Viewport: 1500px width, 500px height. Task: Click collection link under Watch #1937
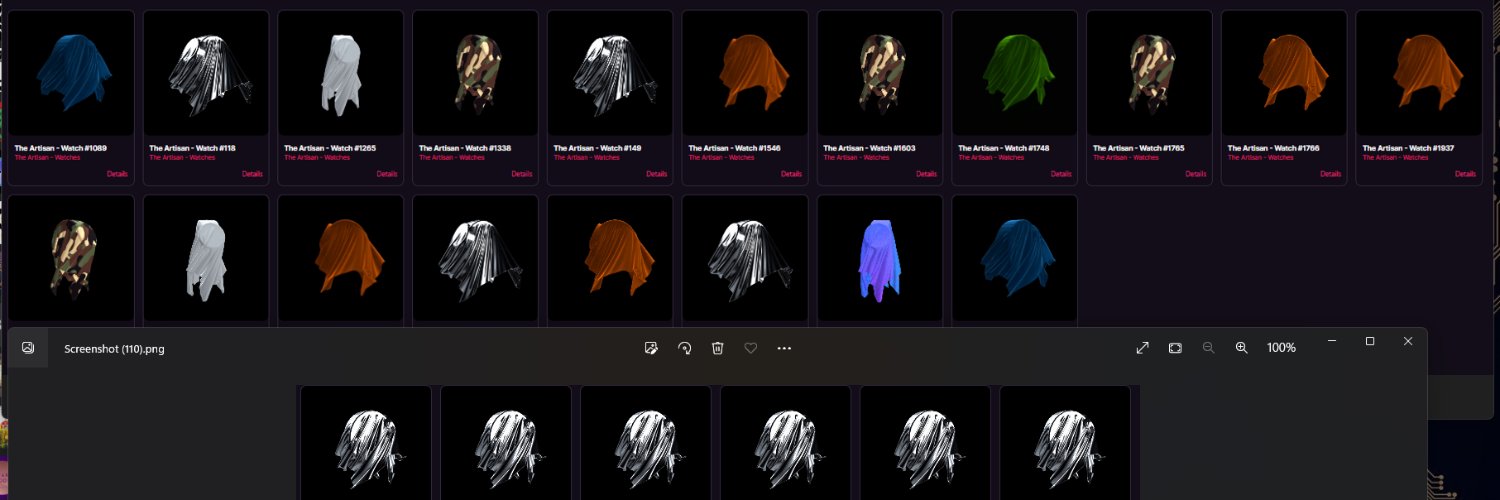[x=1396, y=157]
